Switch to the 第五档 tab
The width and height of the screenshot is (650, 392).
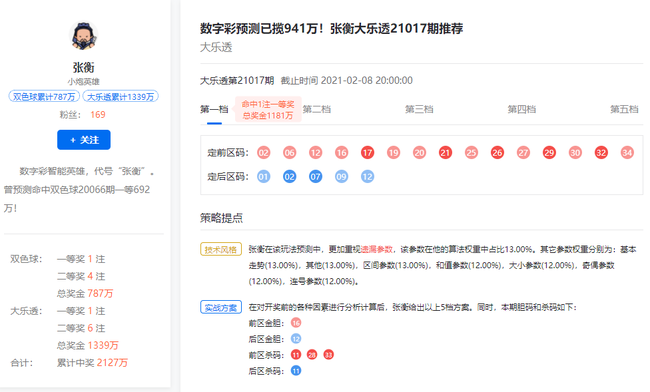tap(624, 109)
